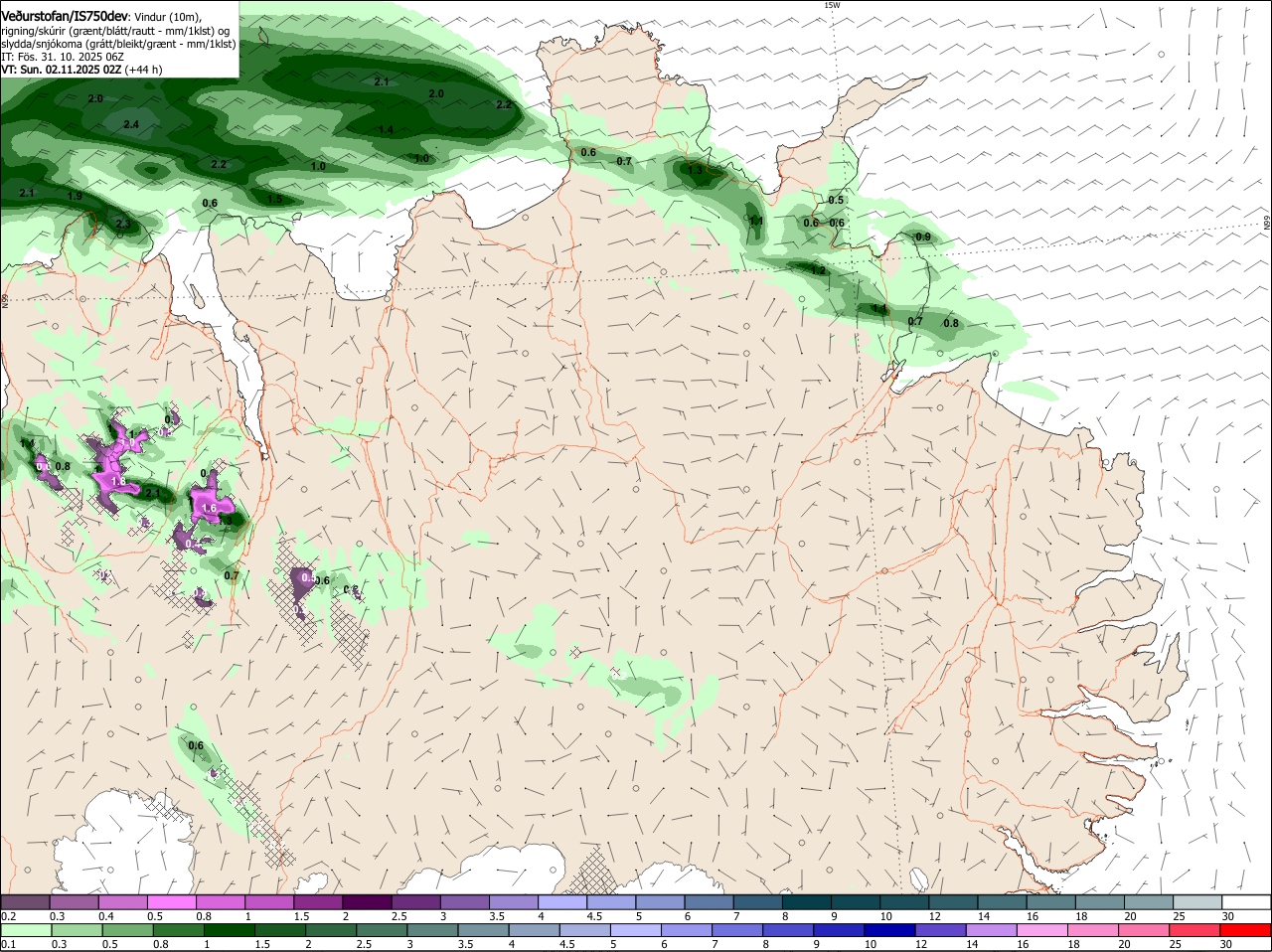This screenshot has width=1272, height=952.
Task: Pick the bright pink upper legend swatch above 0.5
Action: click(171, 902)
